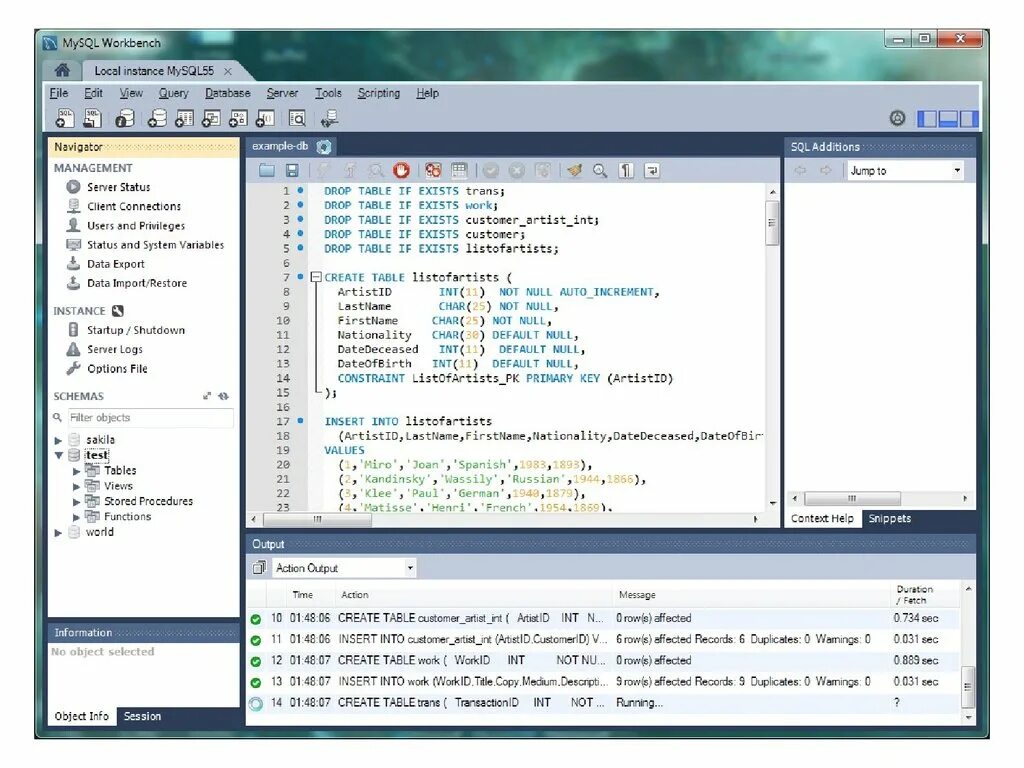Viewport: 1024px width, 768px height.
Task: Switch to the Snippets tab
Action: [889, 519]
